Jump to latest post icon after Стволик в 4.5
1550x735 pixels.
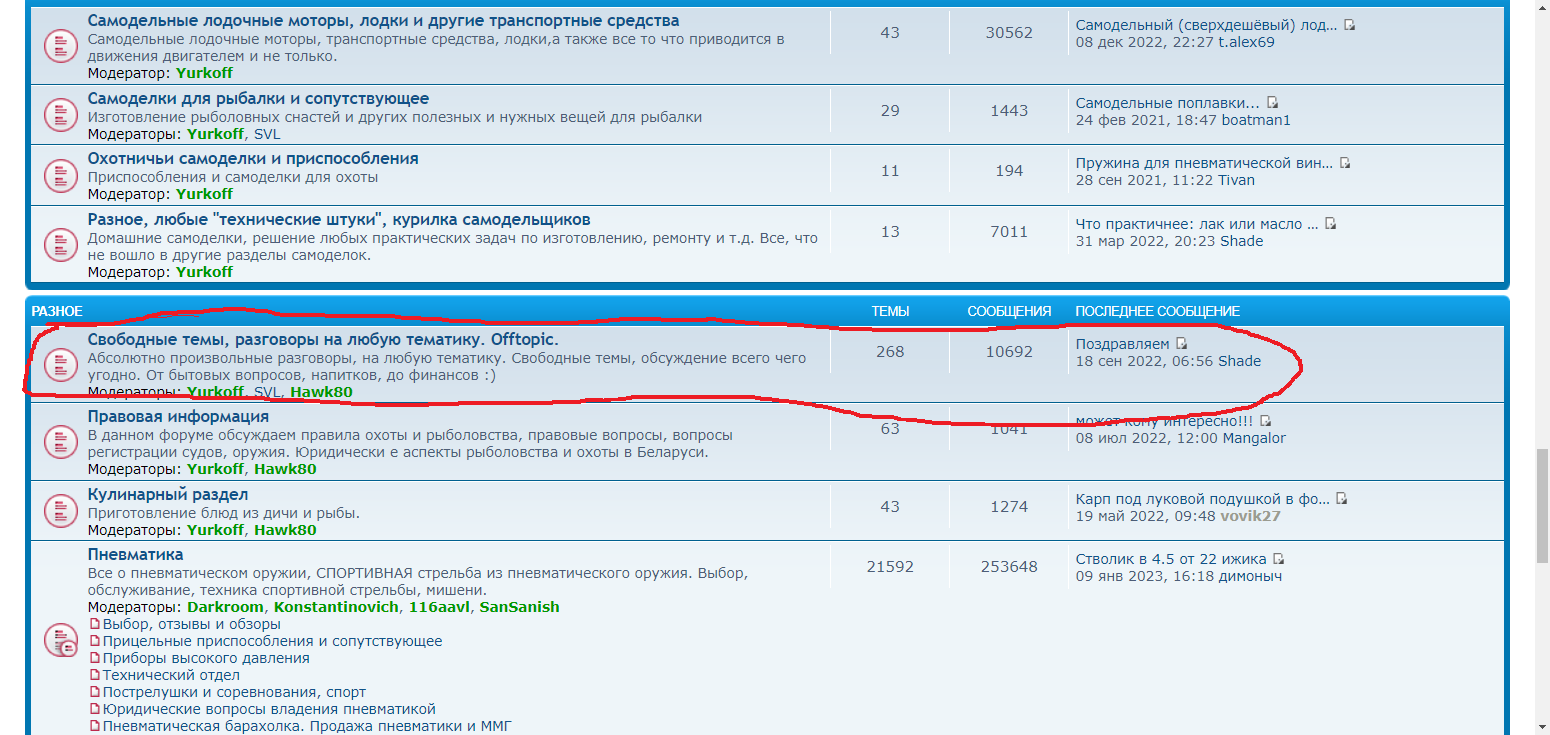pos(1278,559)
